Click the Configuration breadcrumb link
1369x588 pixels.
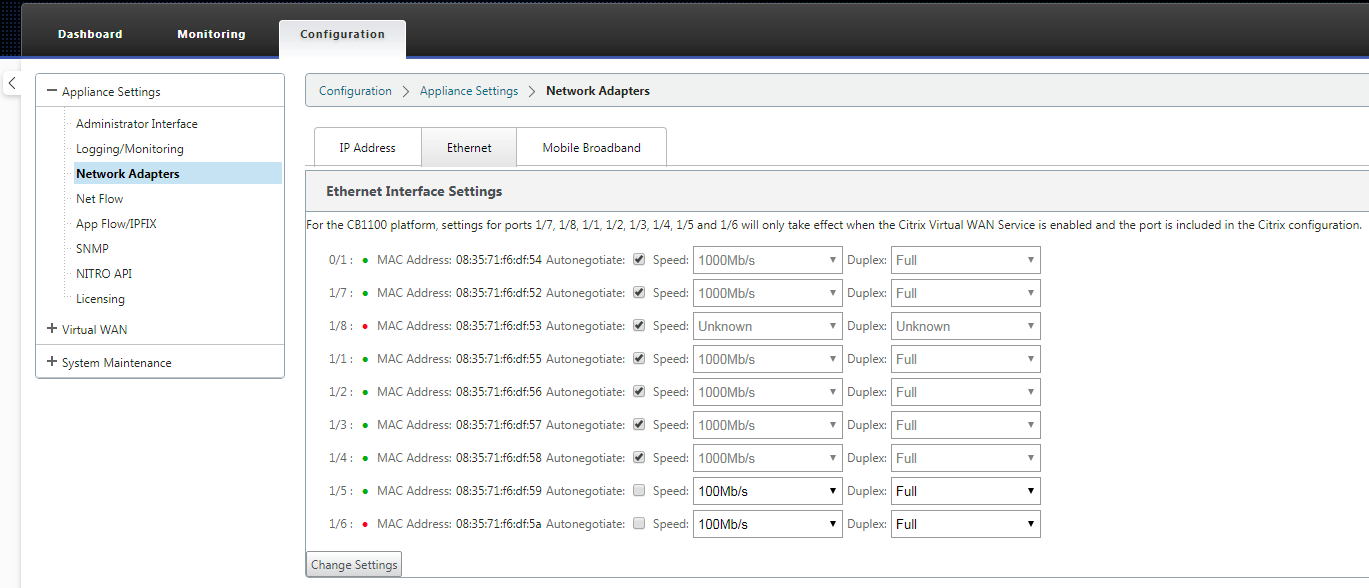point(355,91)
